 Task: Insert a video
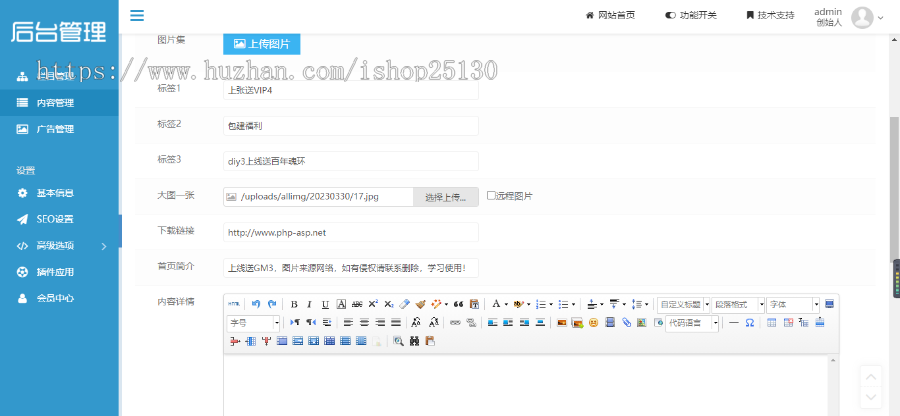pyautogui.click(x=610, y=322)
